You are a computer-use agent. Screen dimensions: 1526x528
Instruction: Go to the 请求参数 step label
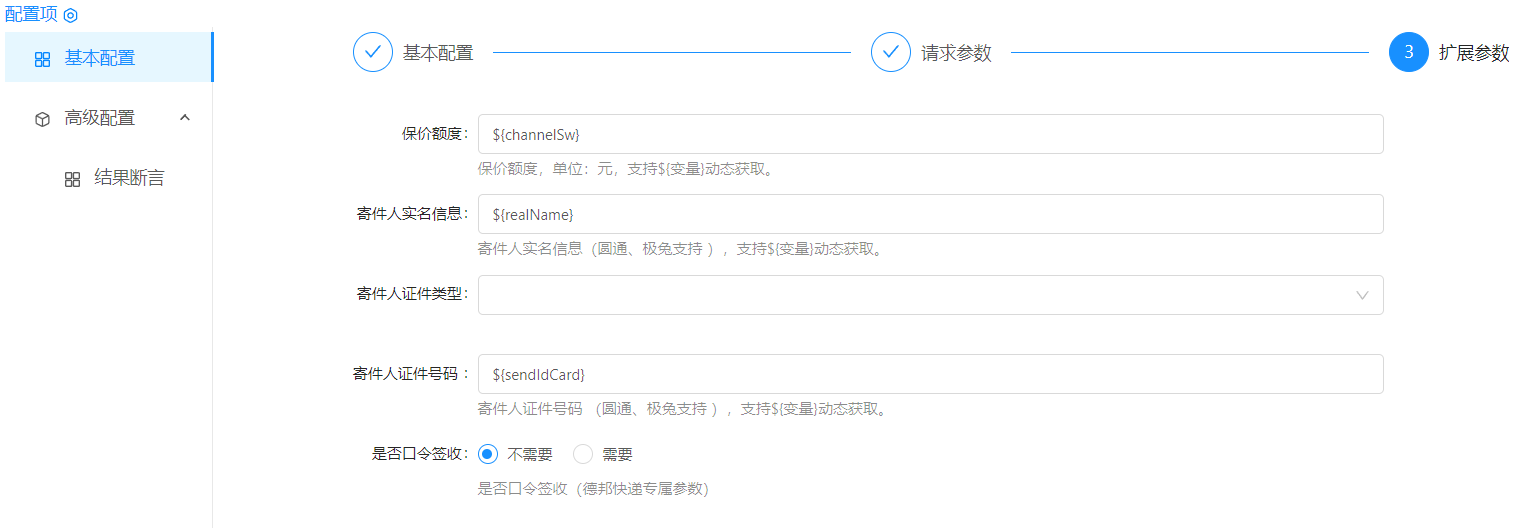pos(956,54)
